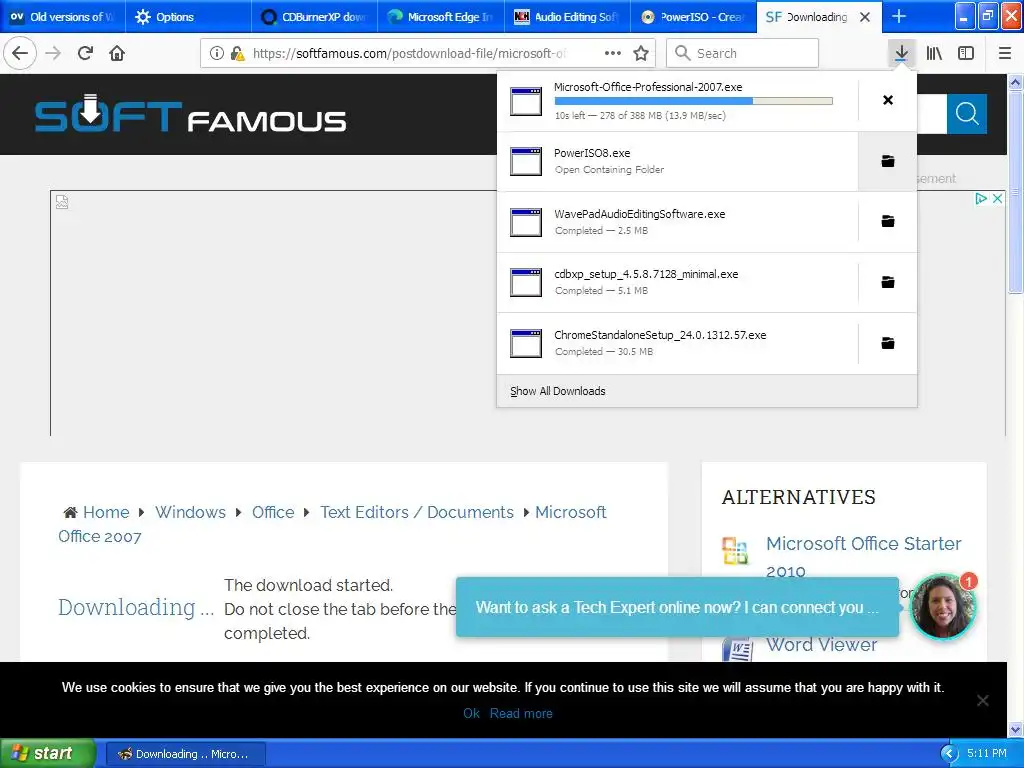Click the page vertical scrollbar thumb
Viewport: 1024px width, 768px height.
1015,191
